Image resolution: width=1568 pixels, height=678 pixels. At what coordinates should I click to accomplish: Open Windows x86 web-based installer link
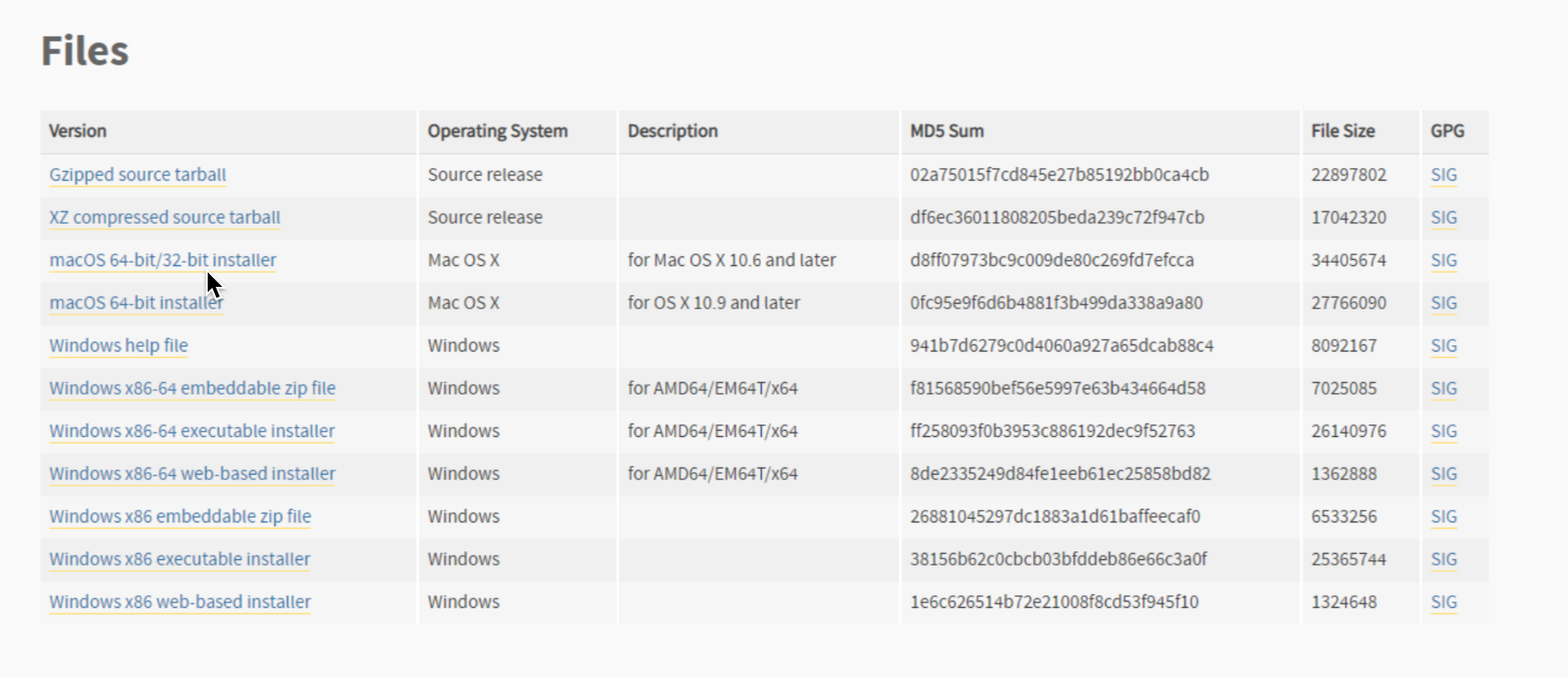(x=180, y=602)
